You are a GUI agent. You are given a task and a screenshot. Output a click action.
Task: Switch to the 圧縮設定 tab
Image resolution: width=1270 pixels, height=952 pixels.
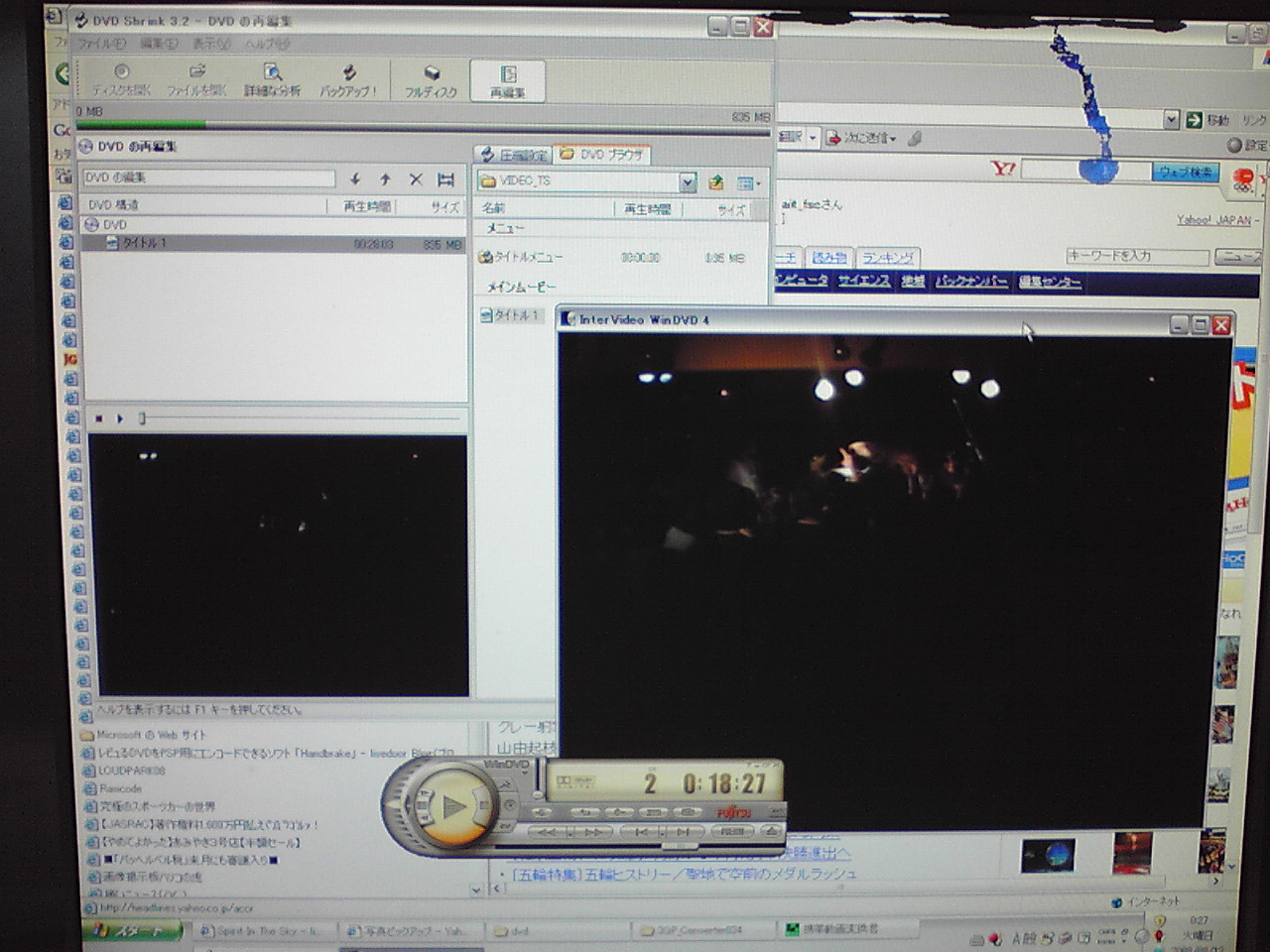point(514,155)
